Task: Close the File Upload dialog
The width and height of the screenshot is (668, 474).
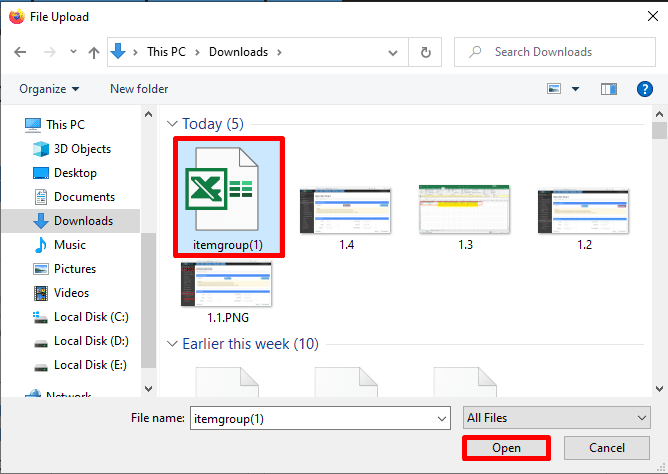Action: tap(652, 17)
